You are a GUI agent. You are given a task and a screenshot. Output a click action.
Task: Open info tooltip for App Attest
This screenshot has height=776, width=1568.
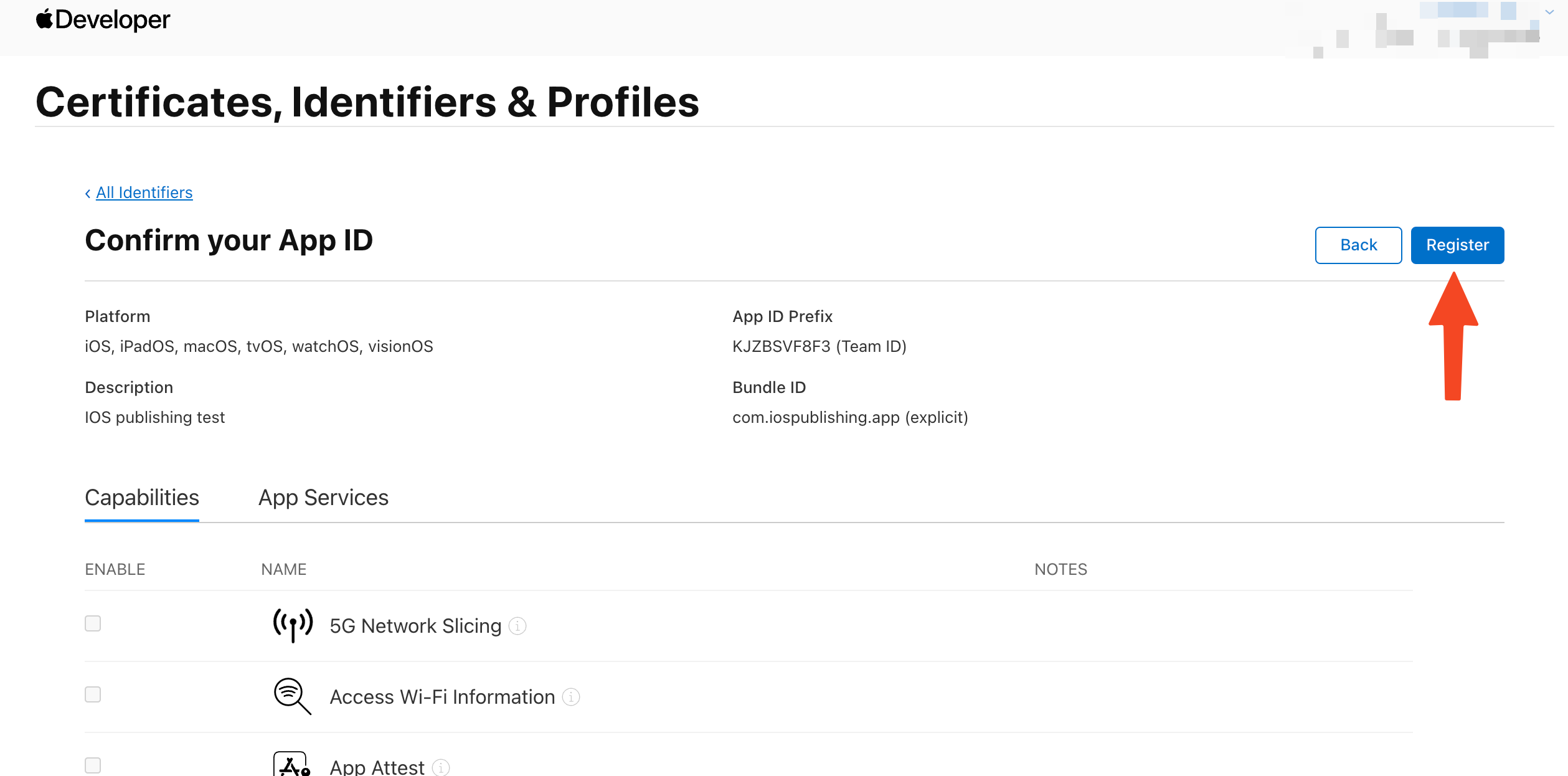(x=441, y=767)
